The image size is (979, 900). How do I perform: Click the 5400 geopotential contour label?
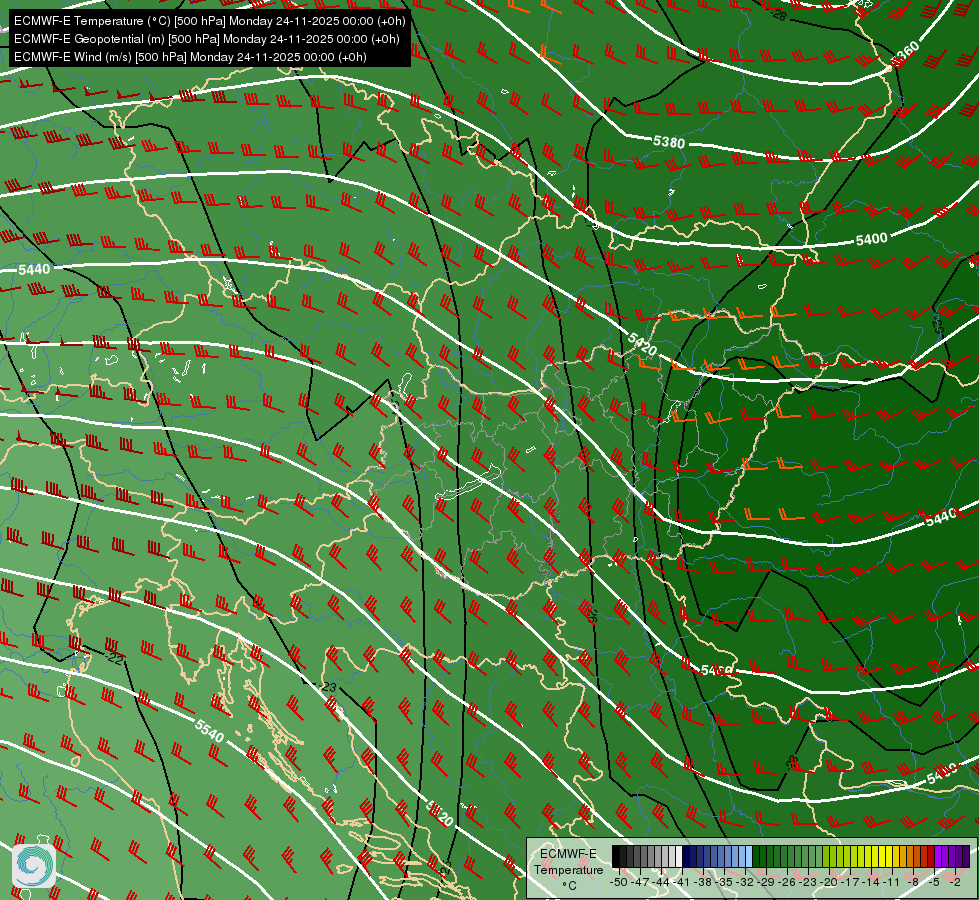pyautogui.click(x=872, y=239)
